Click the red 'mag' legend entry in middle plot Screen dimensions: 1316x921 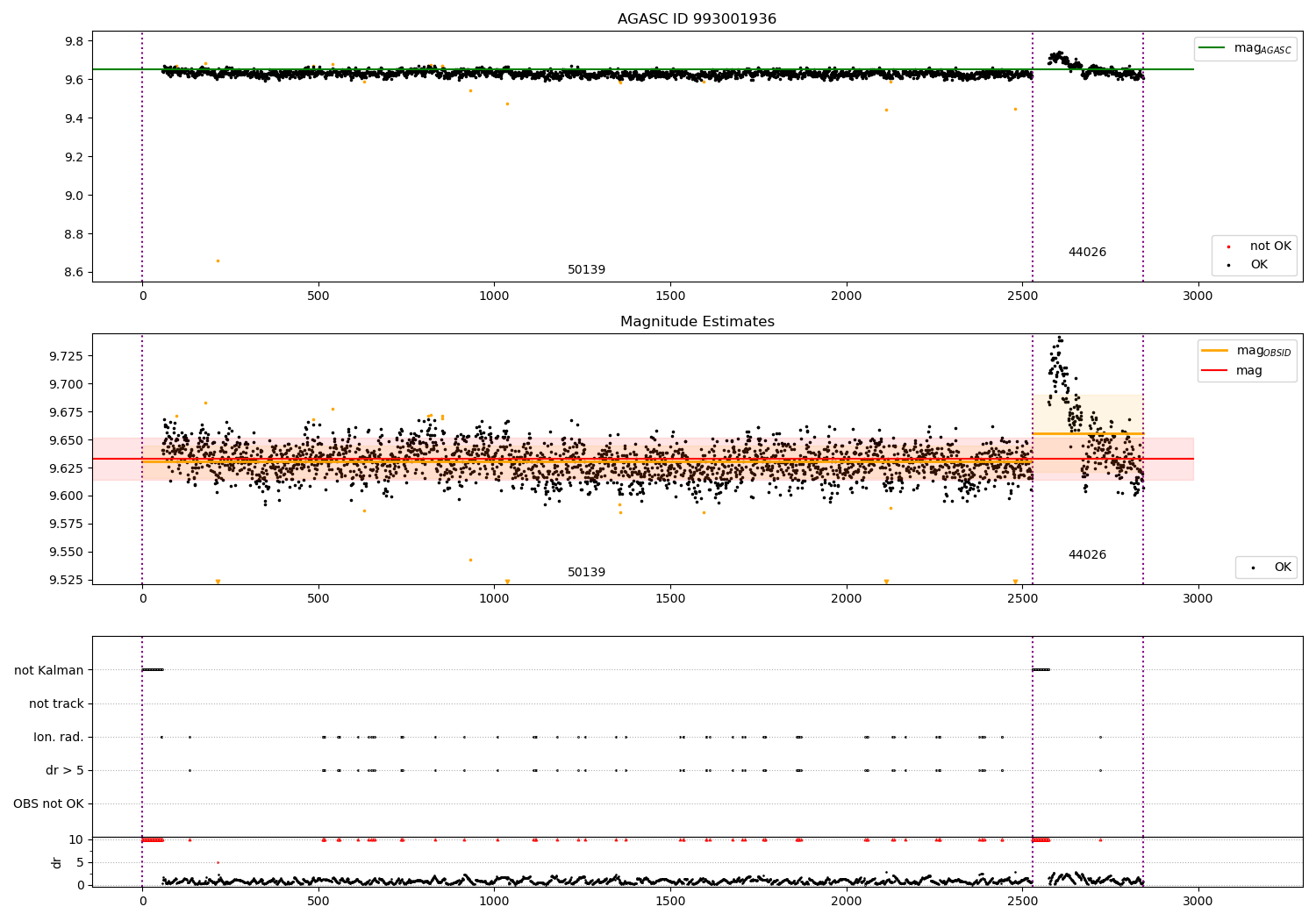1232,371
